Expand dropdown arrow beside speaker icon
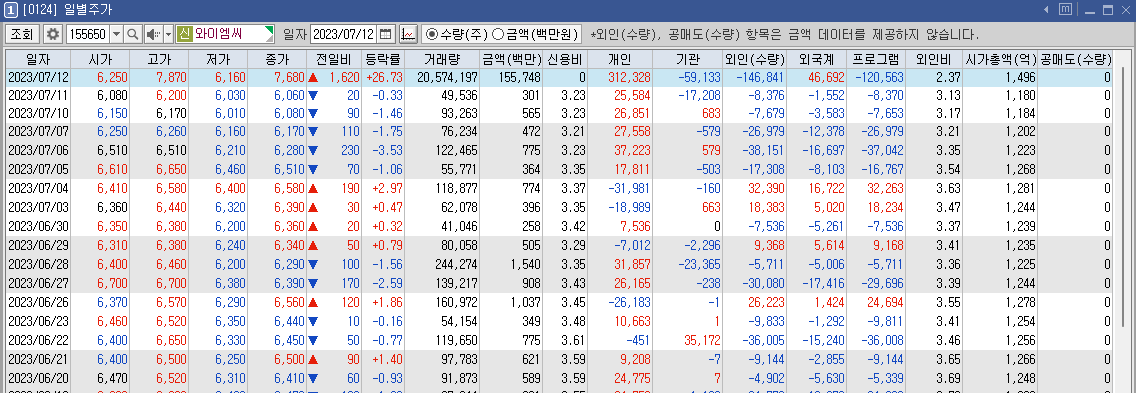Viewport: 1136px width, 393px height. (x=169, y=34)
